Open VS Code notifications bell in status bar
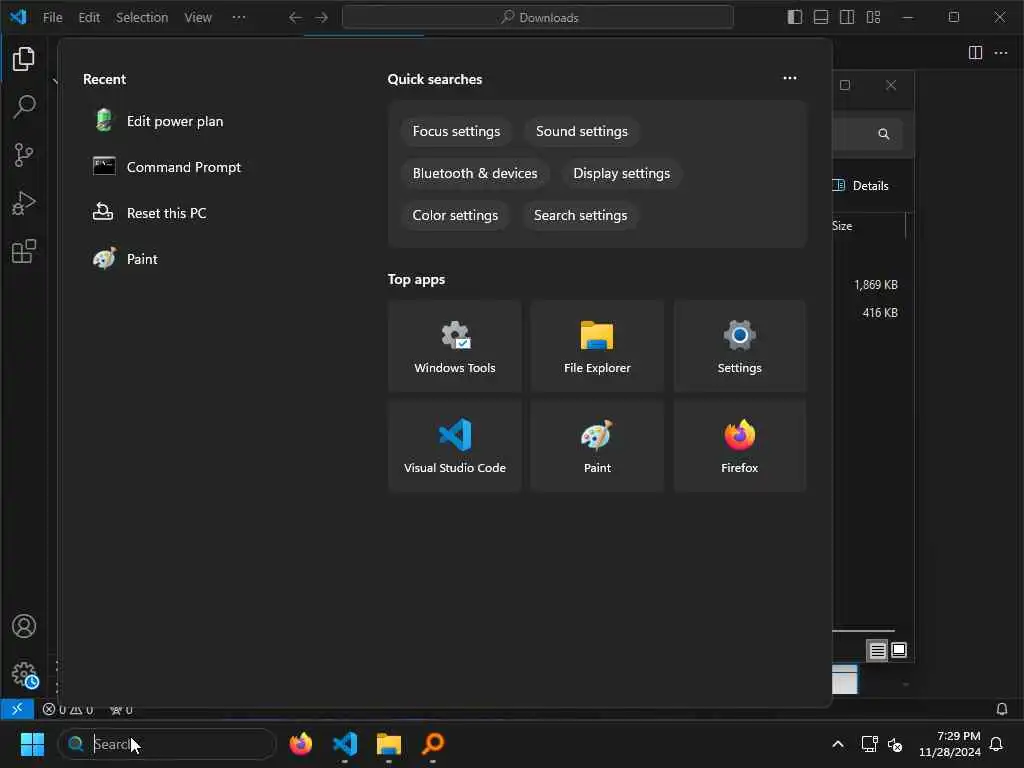Screen dimensions: 1024x768 pyautogui.click(x=1001, y=709)
